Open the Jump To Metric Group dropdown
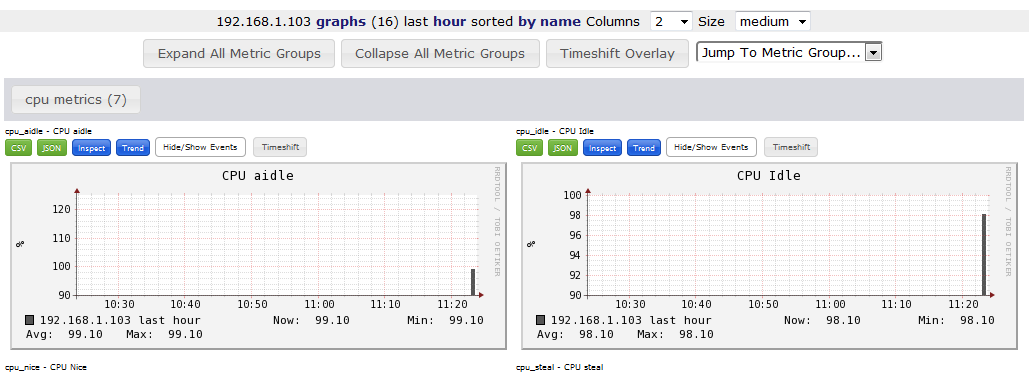 tap(789, 53)
